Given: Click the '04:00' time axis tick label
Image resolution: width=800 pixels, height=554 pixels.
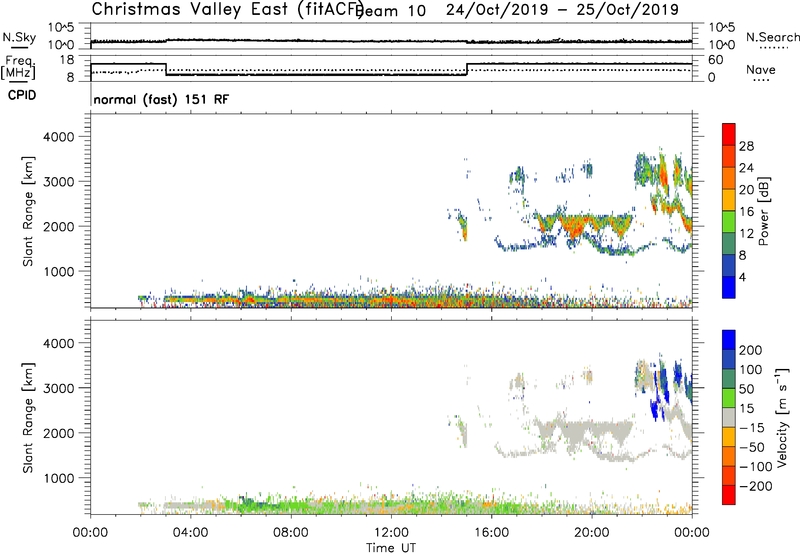Looking at the screenshot, I should [190, 533].
